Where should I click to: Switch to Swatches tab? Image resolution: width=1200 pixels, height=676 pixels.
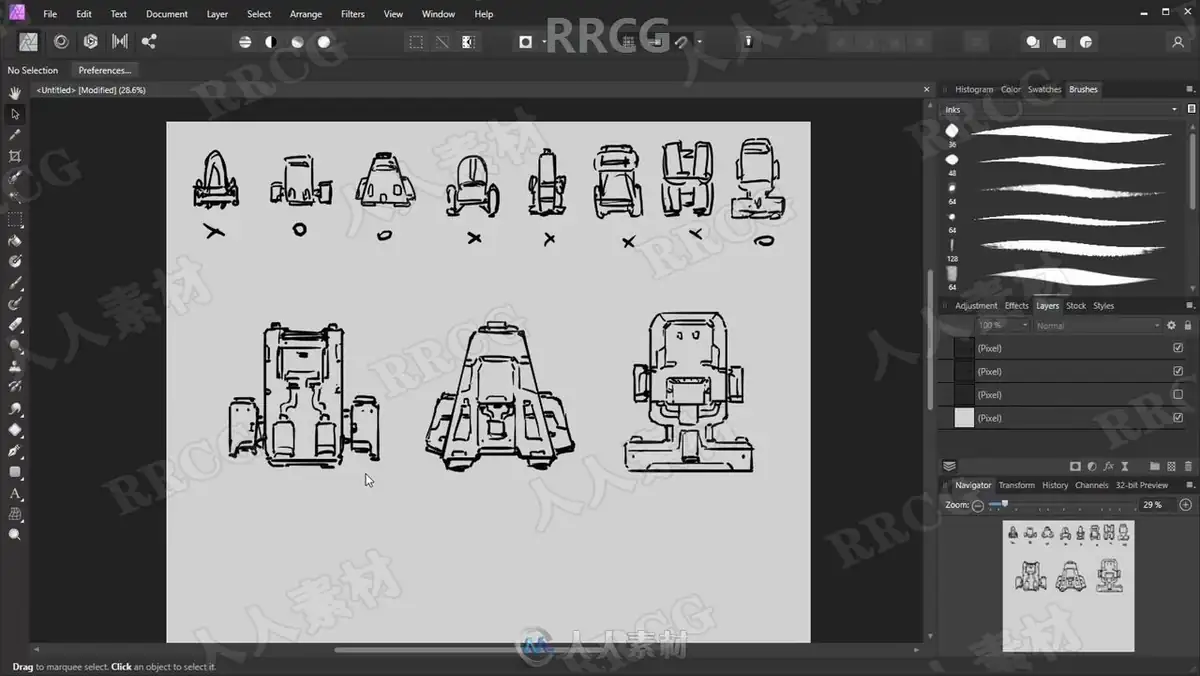point(1044,89)
